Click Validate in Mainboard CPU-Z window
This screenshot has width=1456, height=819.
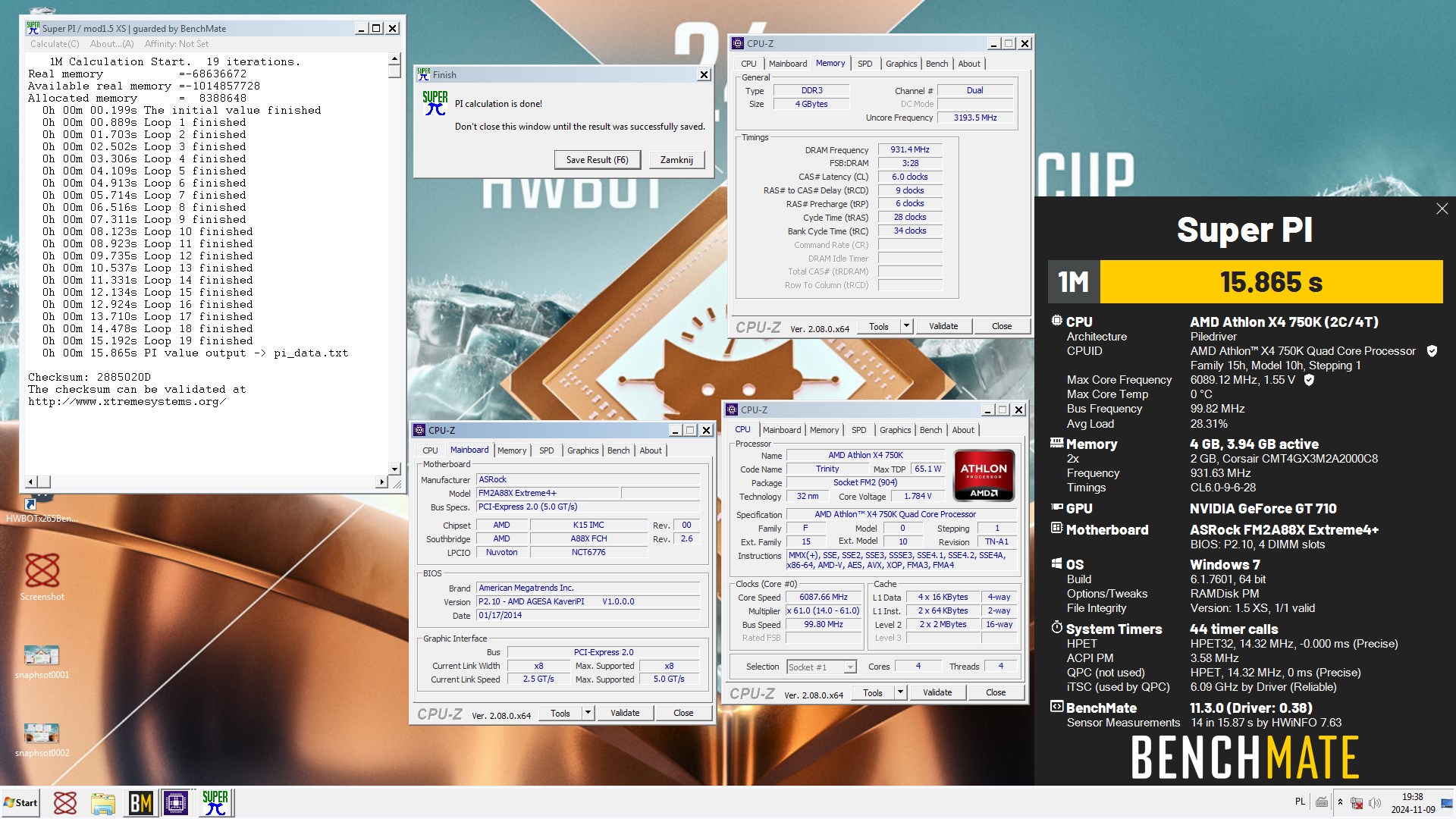coord(625,713)
